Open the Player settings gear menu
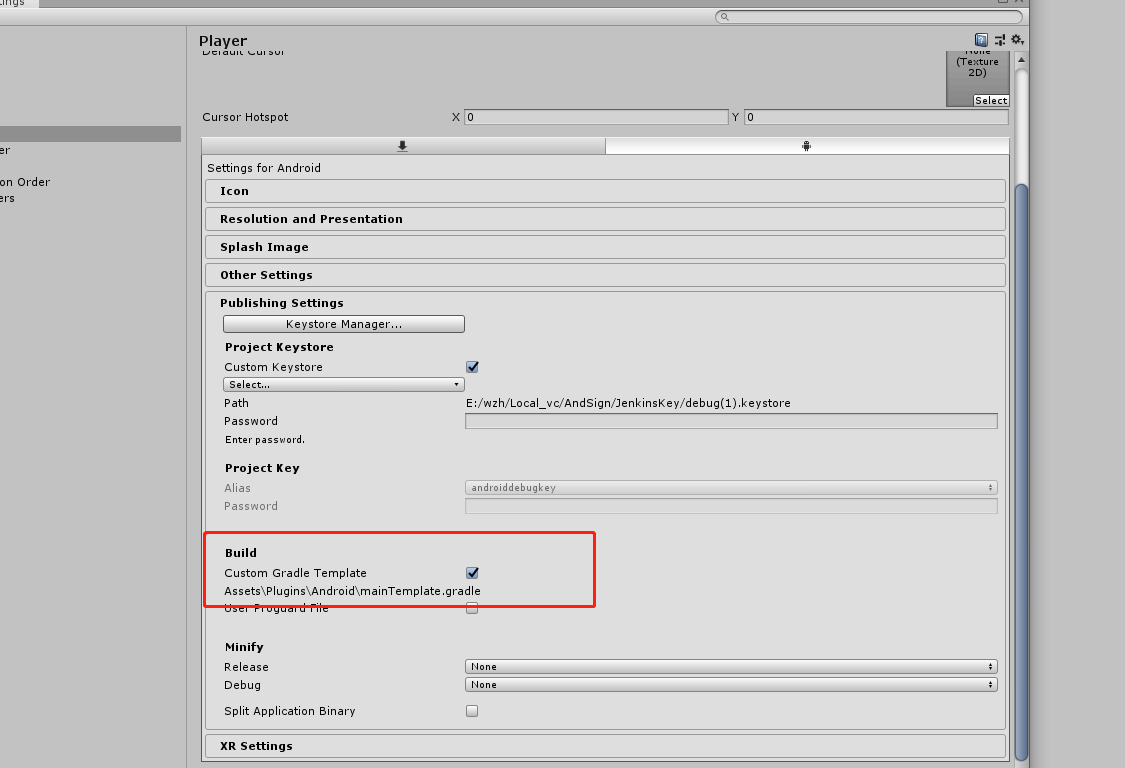The height and width of the screenshot is (768, 1125). (1017, 40)
